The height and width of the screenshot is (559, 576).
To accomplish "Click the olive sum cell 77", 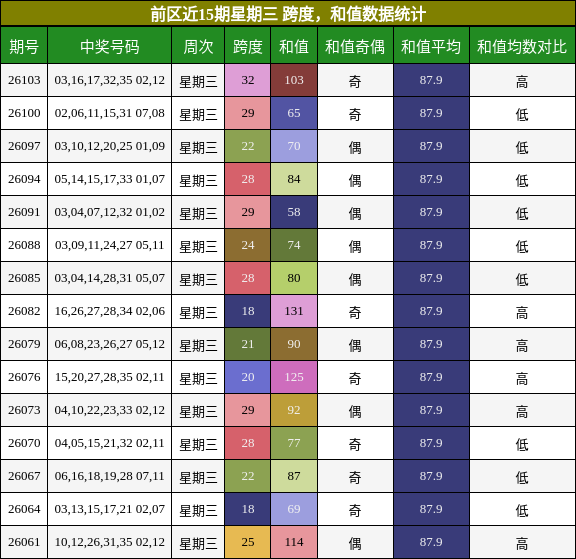I will coord(294,443).
